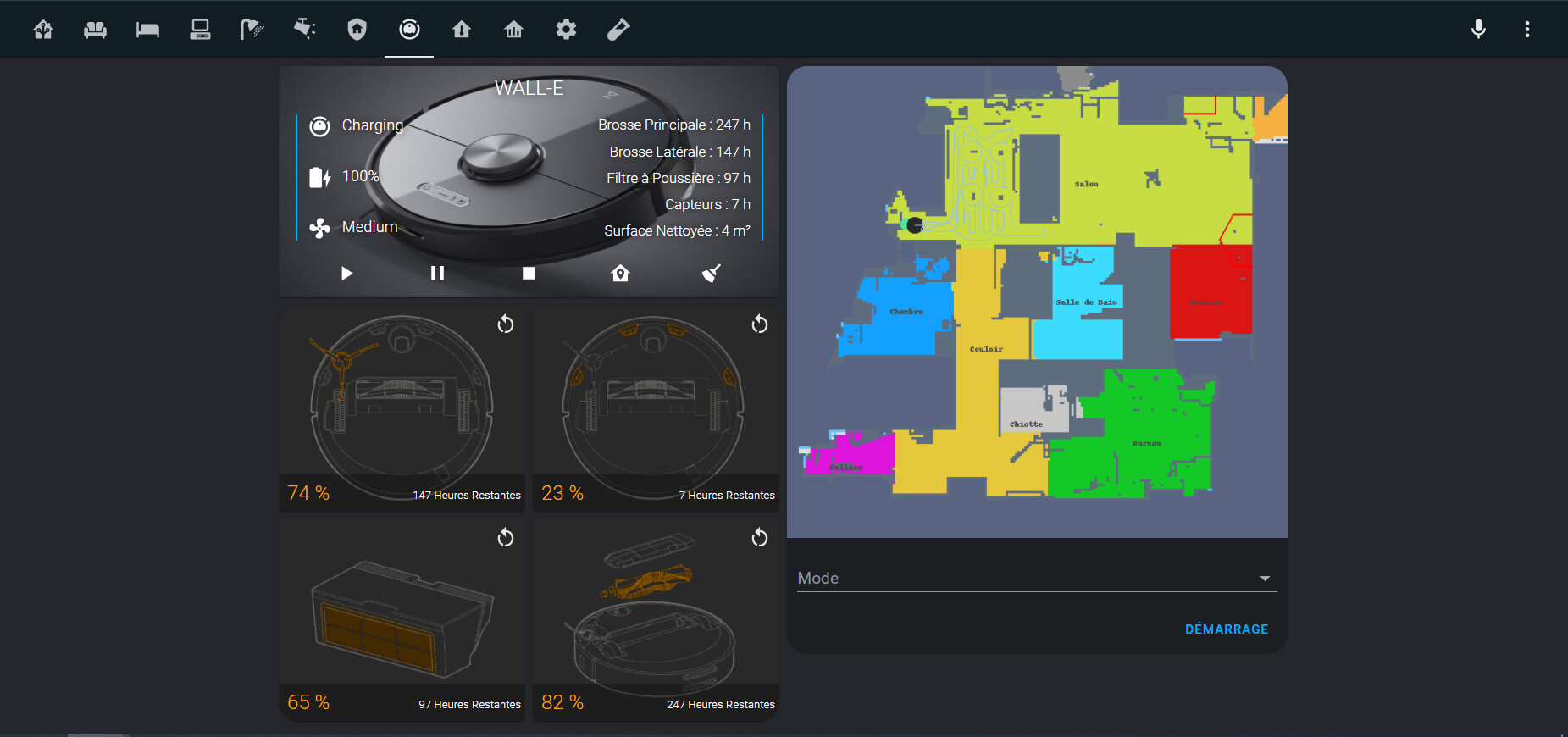Screen dimensions: 1568x737
Task: Reset the main brush 82% counter
Action: pyautogui.click(x=760, y=537)
